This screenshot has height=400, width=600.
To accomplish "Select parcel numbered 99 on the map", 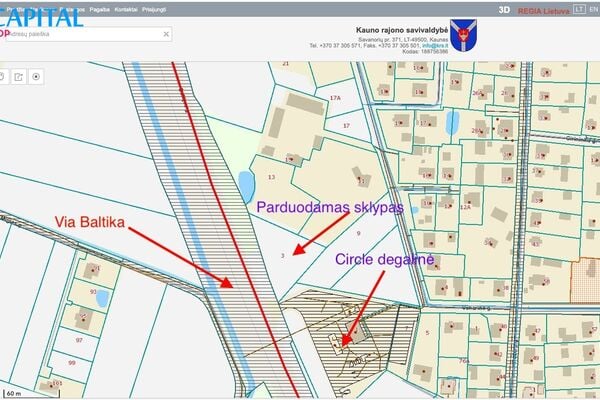I will click(72, 362).
